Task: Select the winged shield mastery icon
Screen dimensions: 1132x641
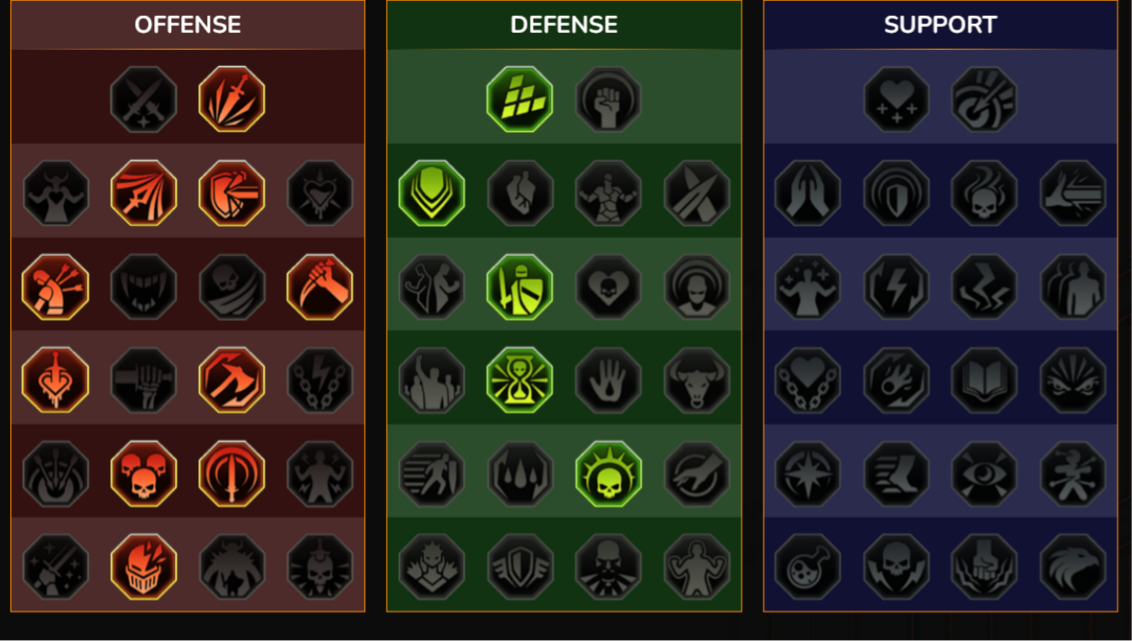Action: [520, 567]
